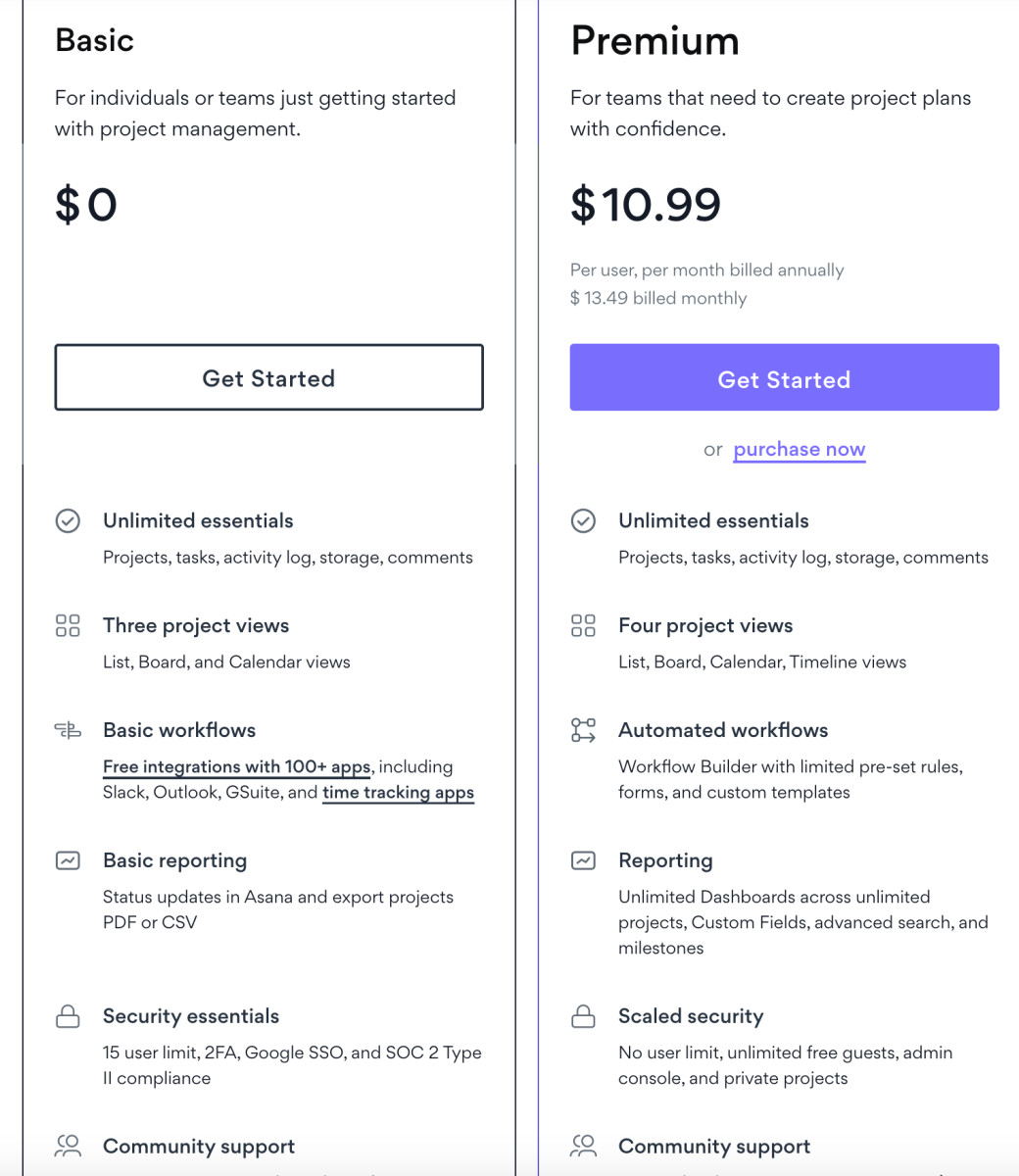Open the purchase now link

(799, 450)
